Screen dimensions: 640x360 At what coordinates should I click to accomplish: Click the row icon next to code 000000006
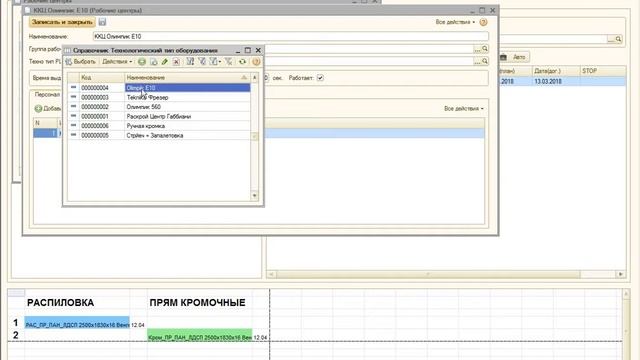[x=73, y=126]
